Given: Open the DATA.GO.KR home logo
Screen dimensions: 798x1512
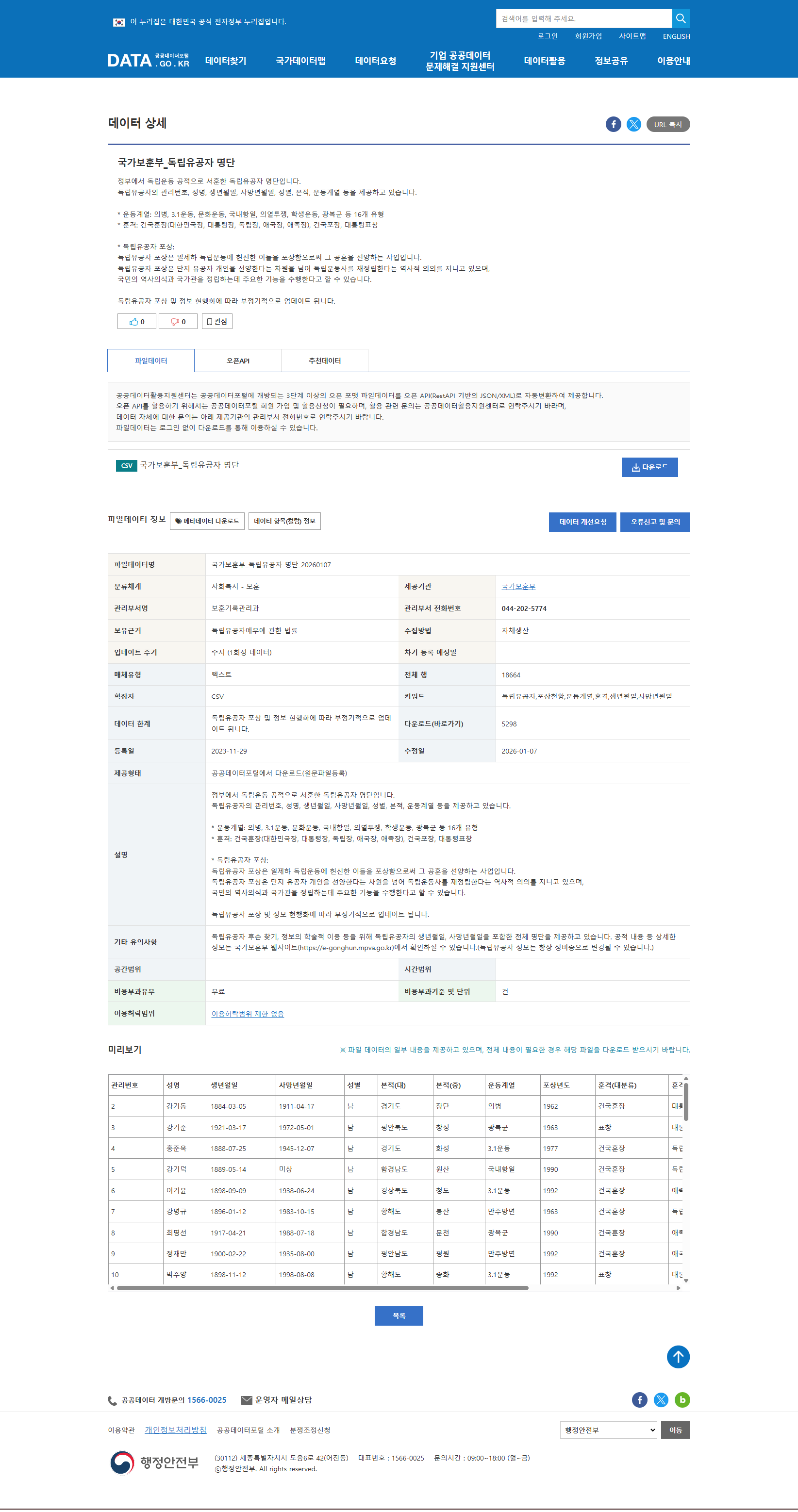Looking at the screenshot, I should [x=148, y=61].
